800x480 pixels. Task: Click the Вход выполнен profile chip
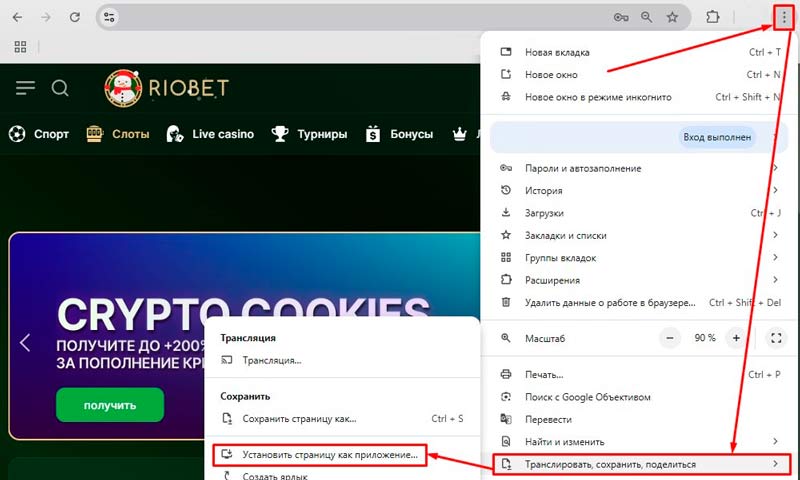coord(717,137)
